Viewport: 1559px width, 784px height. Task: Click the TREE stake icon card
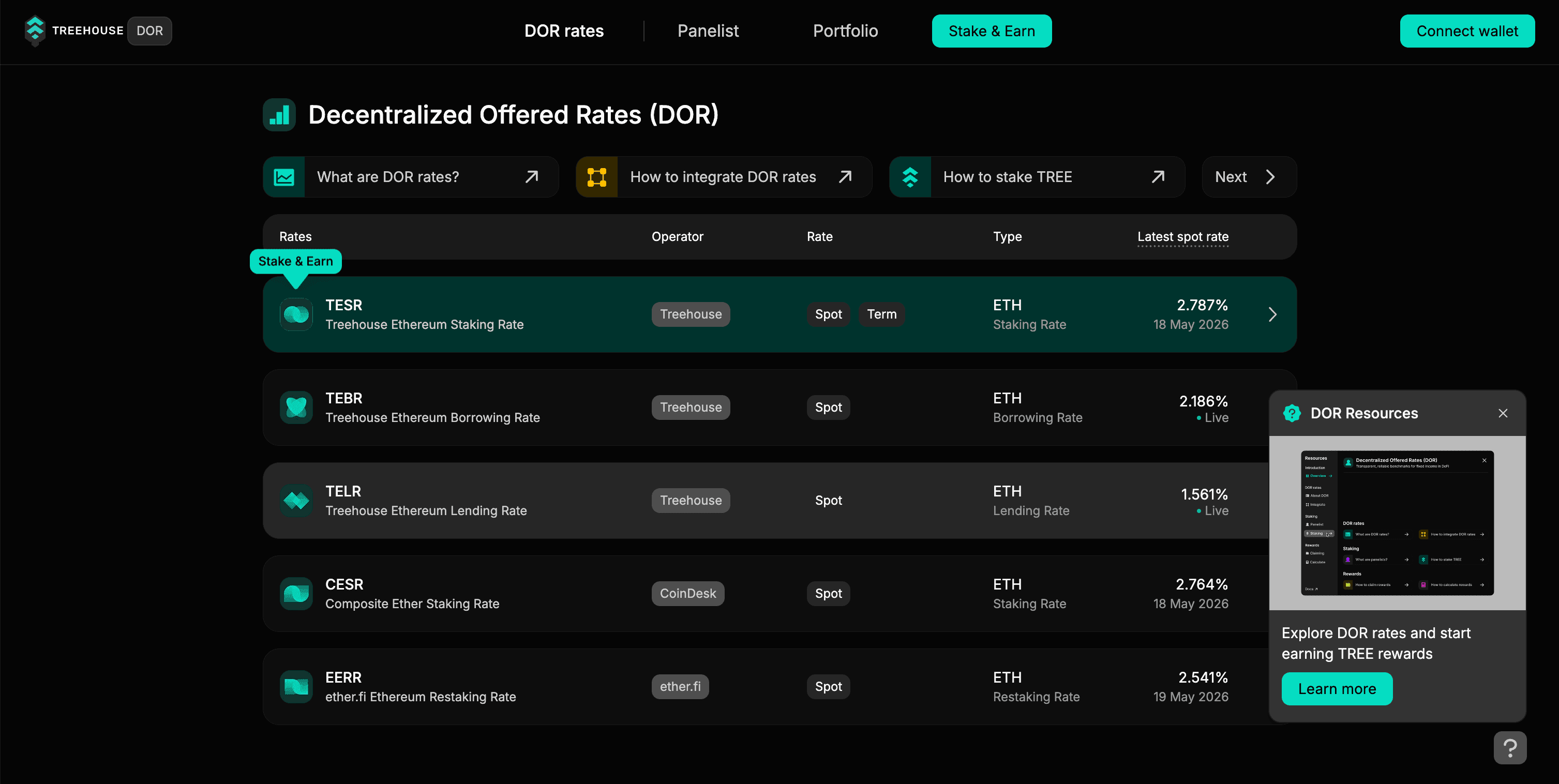coord(910,177)
